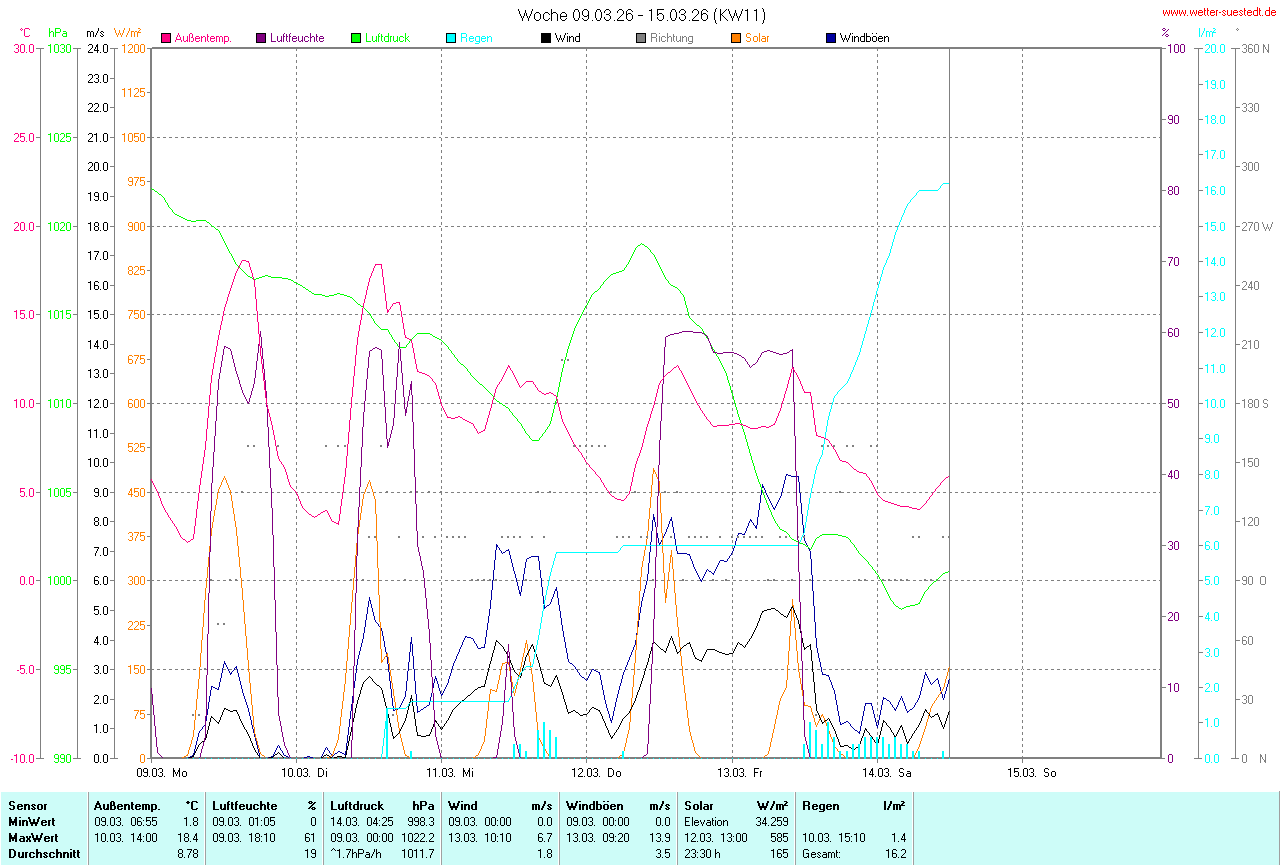Click the purple Luftfeuchte legend swatch
This screenshot has width=1280, height=865.
coord(262,38)
